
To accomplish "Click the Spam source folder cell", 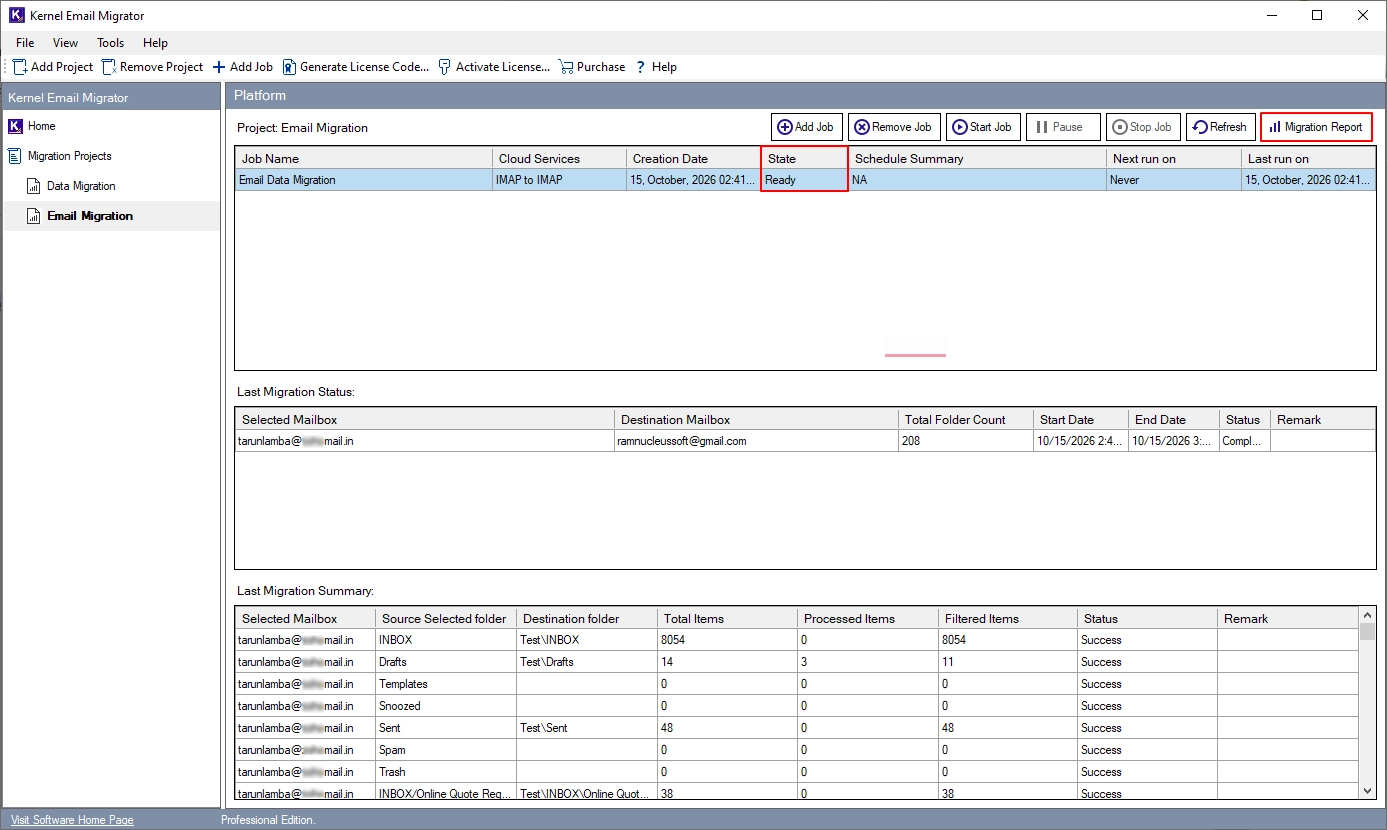I will tap(446, 750).
